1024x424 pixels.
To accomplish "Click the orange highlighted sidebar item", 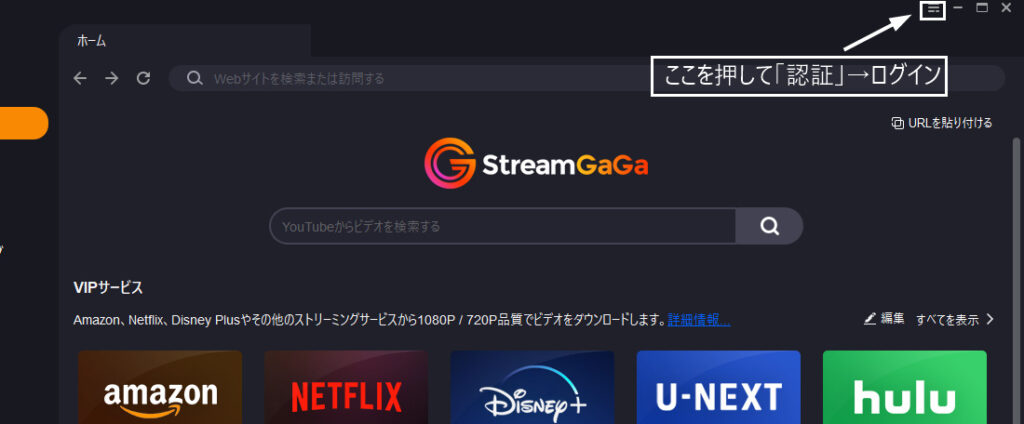I will [24, 123].
